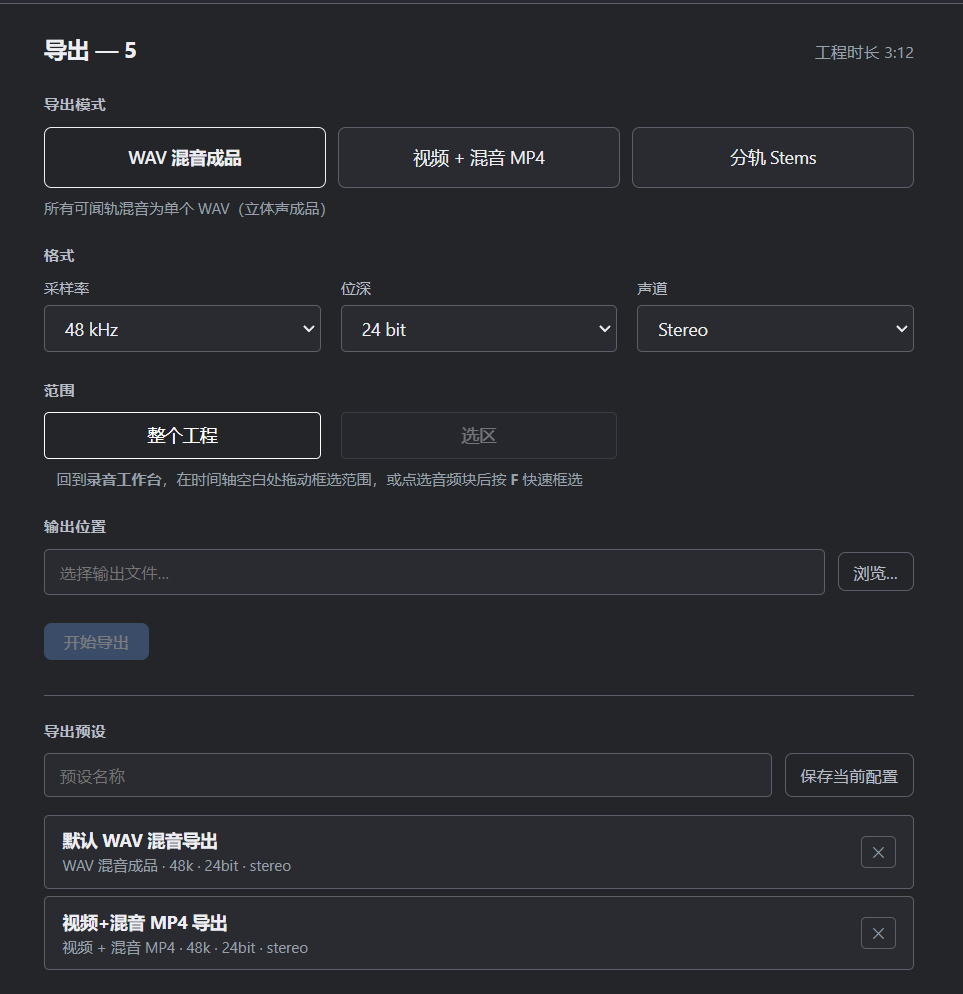Viewport: 963px width, 994px height.
Task: Delete the 默认 WAV 混音导出 preset
Action: [x=878, y=852]
